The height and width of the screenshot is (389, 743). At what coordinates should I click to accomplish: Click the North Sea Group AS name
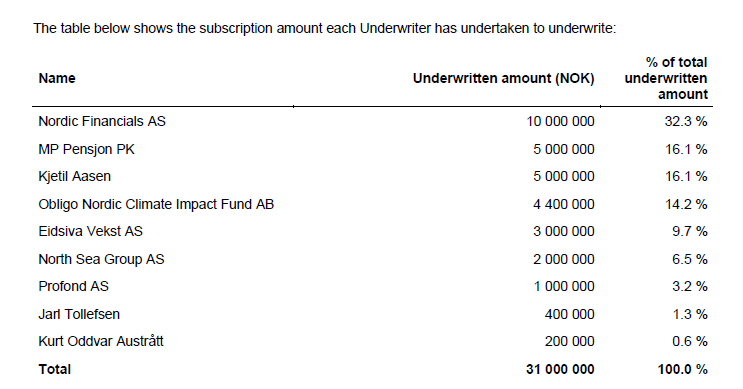(x=101, y=259)
